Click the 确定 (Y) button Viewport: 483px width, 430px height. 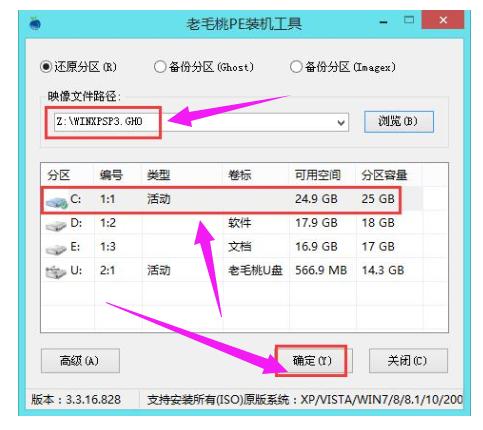312,361
